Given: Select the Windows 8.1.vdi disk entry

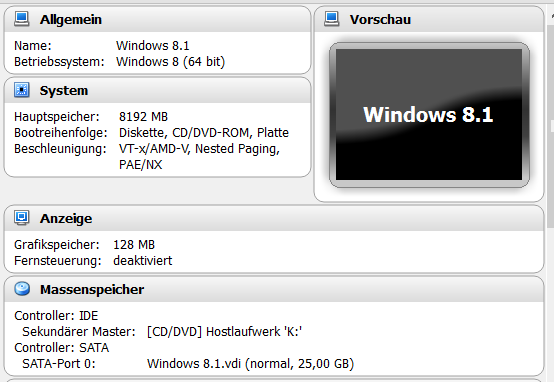Looking at the screenshot, I should click(x=251, y=364).
